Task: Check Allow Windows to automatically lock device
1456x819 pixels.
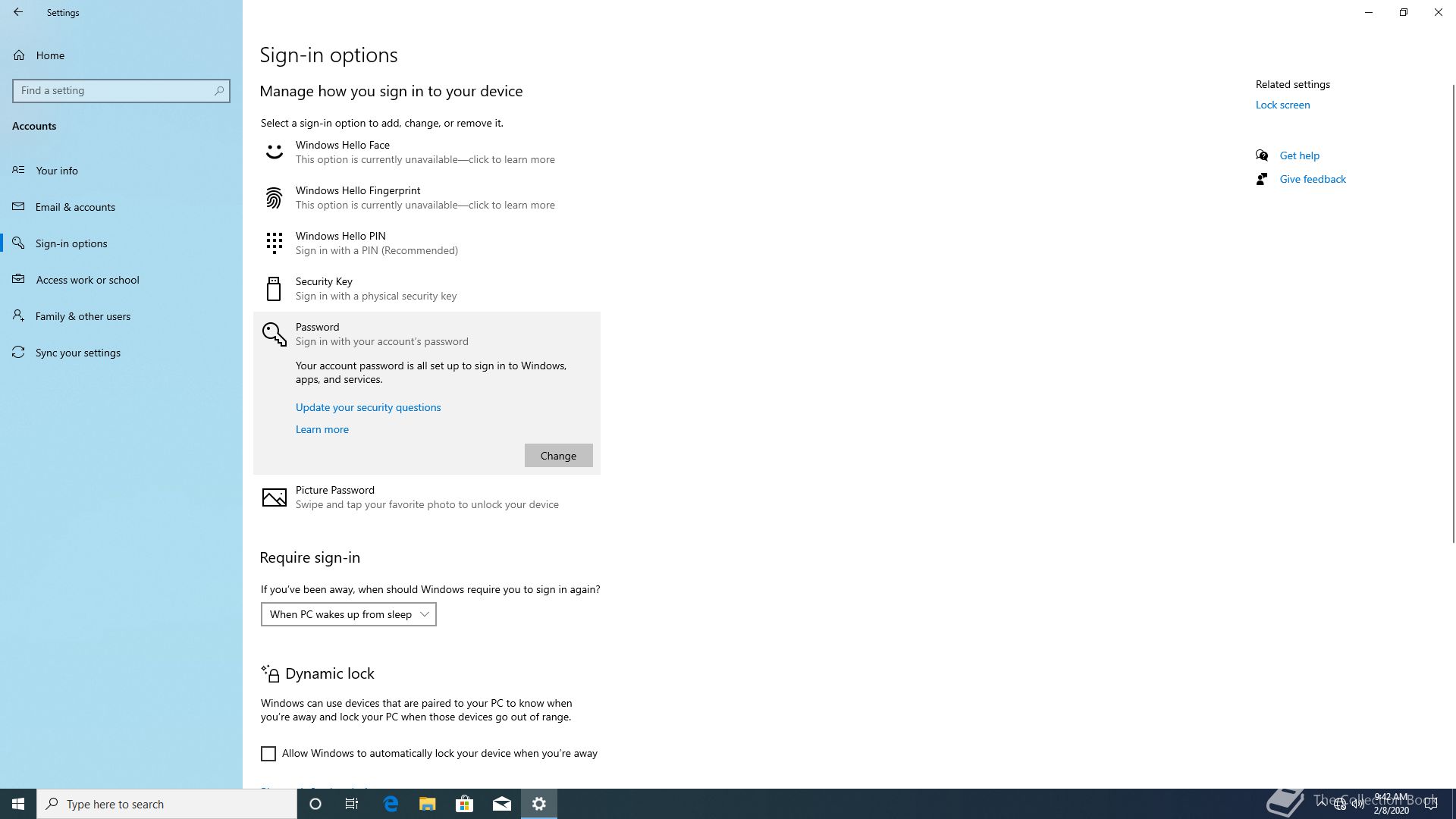Action: pyautogui.click(x=268, y=754)
